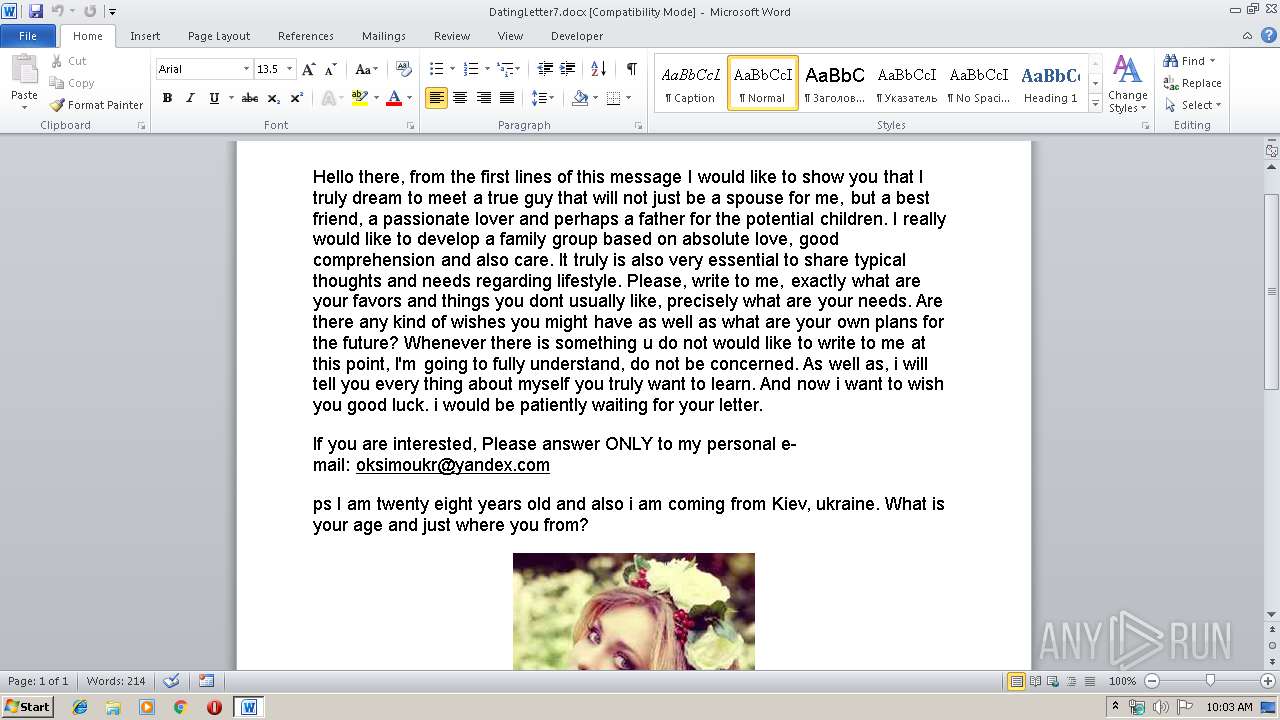Switch to Mailings tab

384,36
